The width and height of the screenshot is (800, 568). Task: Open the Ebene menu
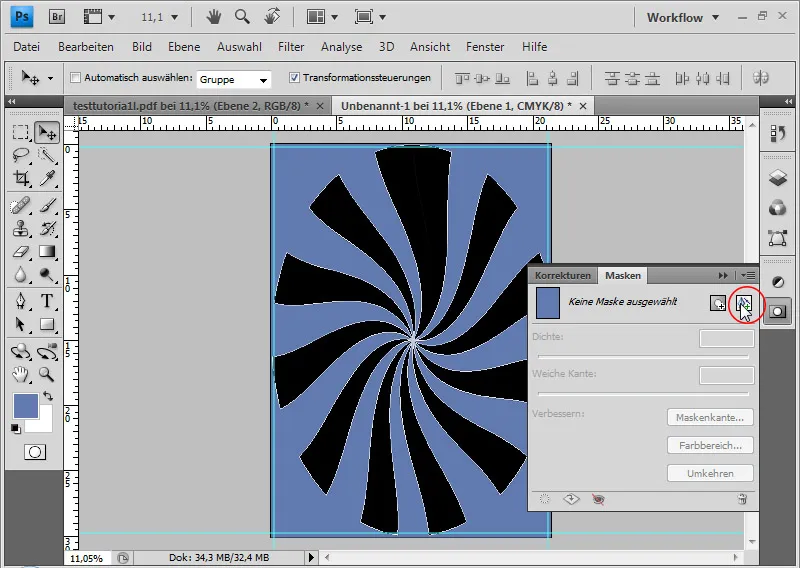[x=184, y=47]
